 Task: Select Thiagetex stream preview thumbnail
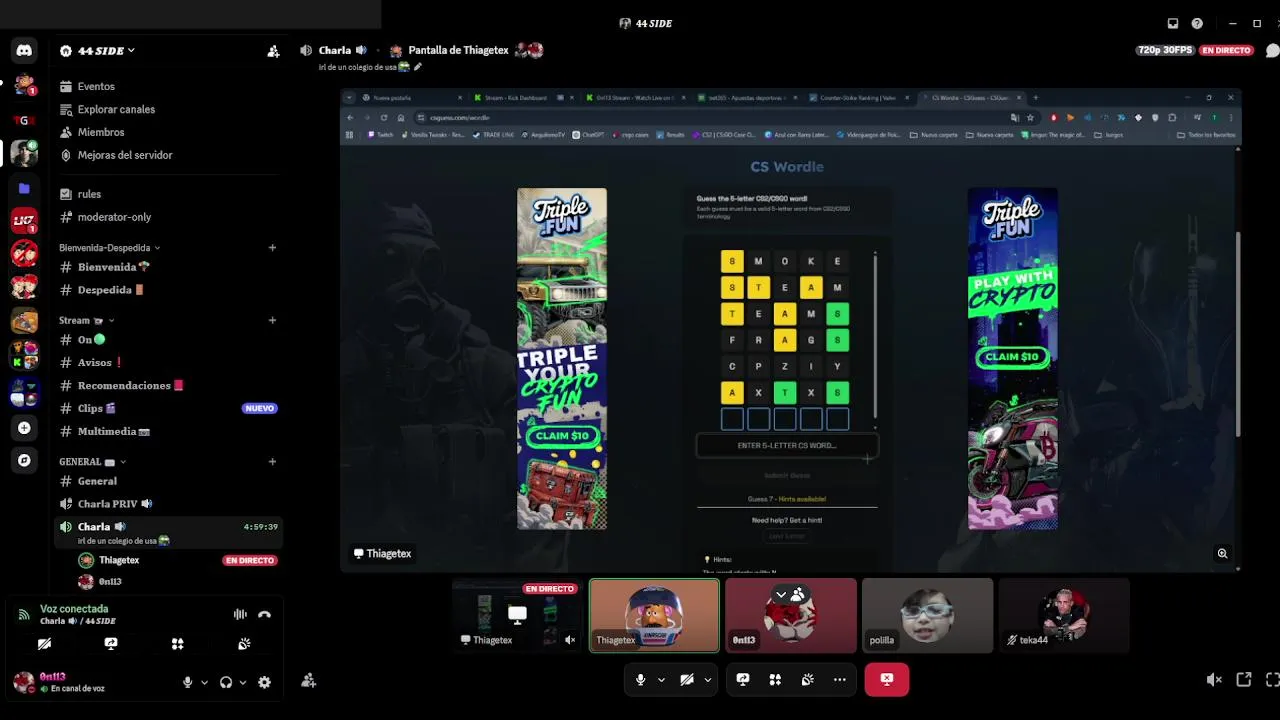tap(517, 615)
